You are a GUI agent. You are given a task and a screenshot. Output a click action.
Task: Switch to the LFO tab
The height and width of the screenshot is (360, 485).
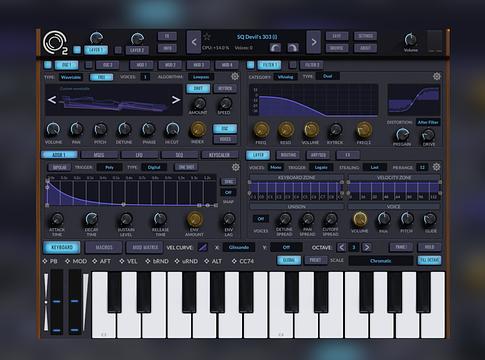[x=139, y=155]
